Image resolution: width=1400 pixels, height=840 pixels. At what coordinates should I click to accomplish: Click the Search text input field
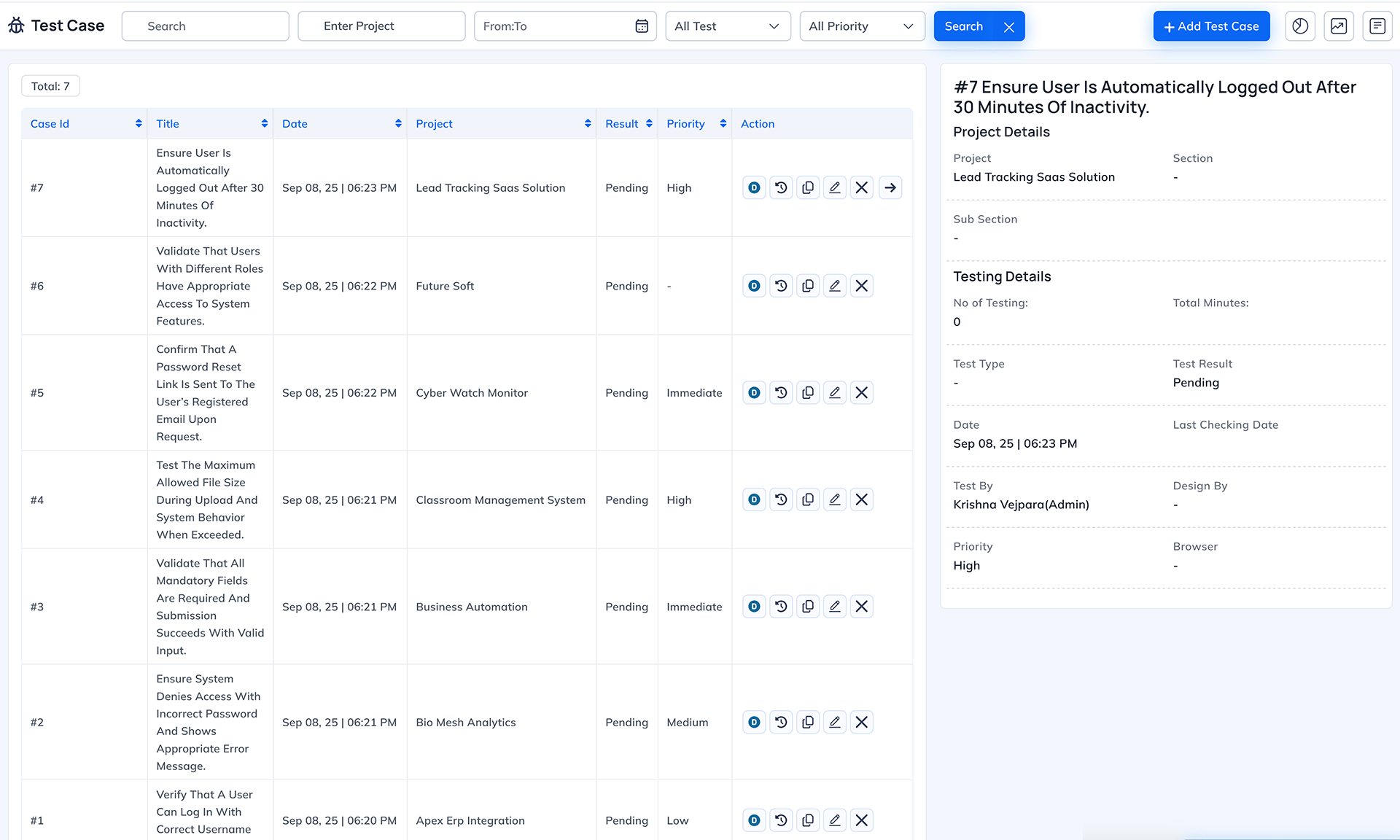click(206, 26)
